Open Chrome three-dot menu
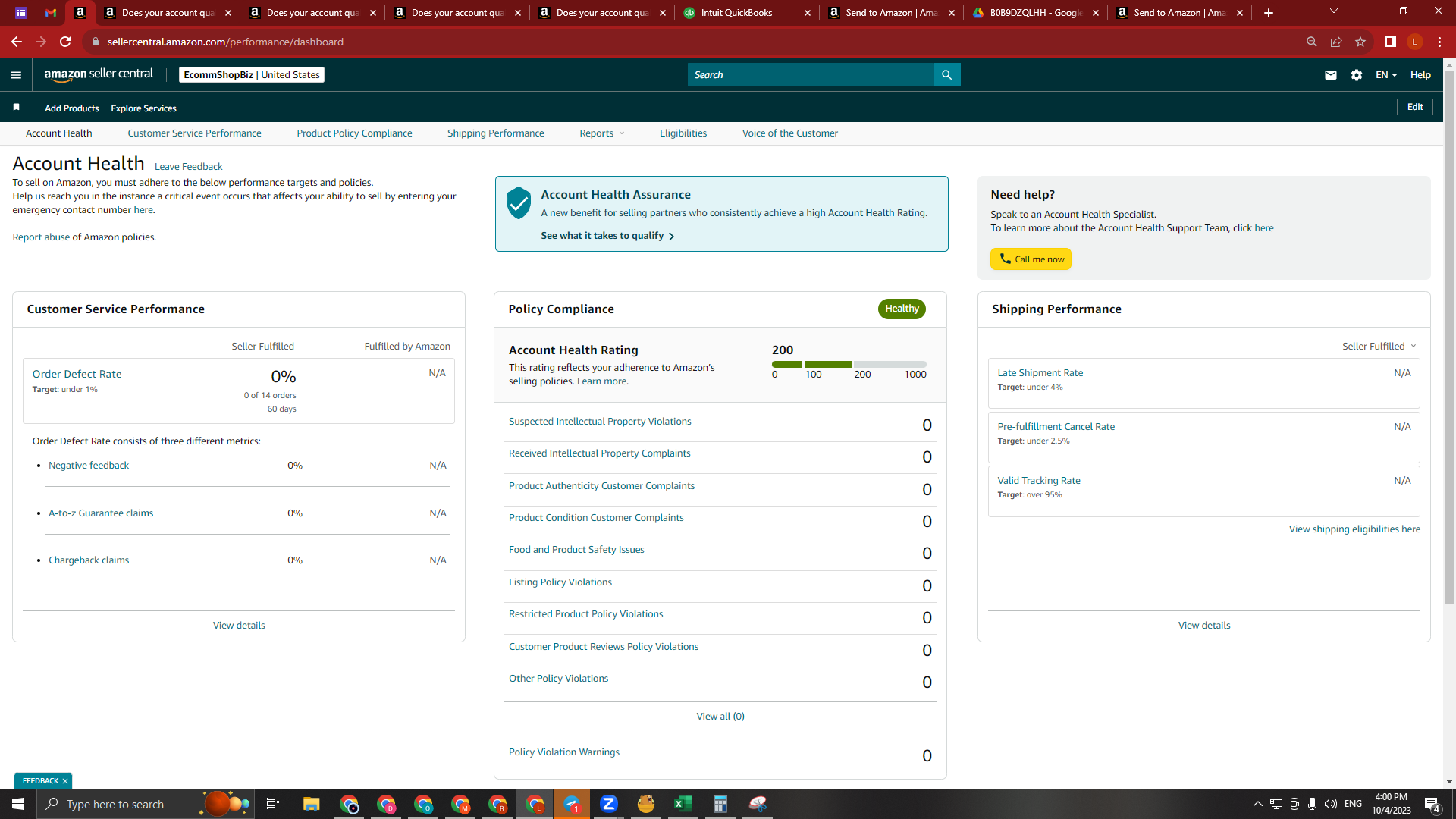Viewport: 1456px width, 819px height. coord(1439,42)
